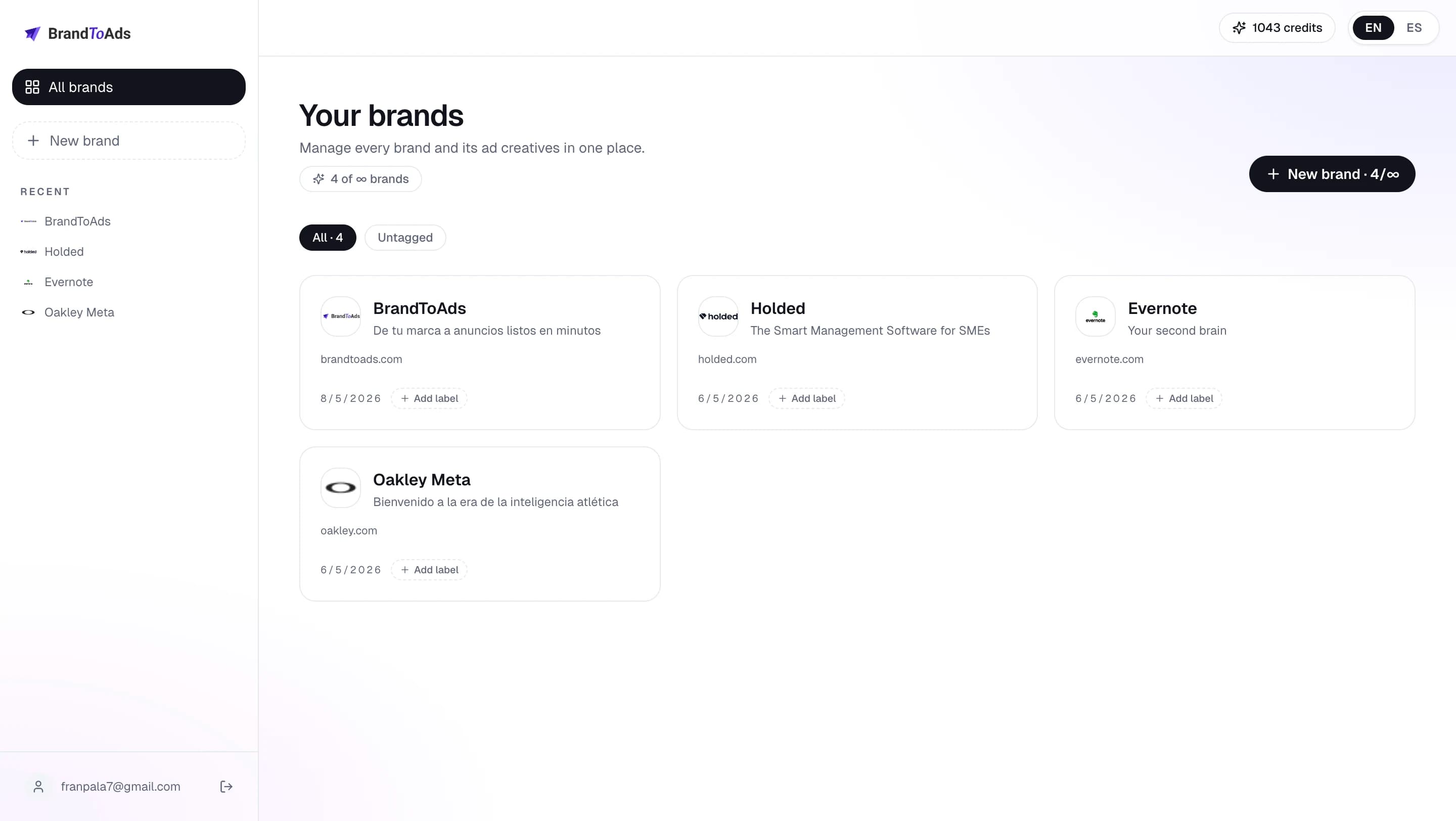The width and height of the screenshot is (1456, 821).
Task: Open Oakley Meta from the Recent list
Action: pos(79,312)
